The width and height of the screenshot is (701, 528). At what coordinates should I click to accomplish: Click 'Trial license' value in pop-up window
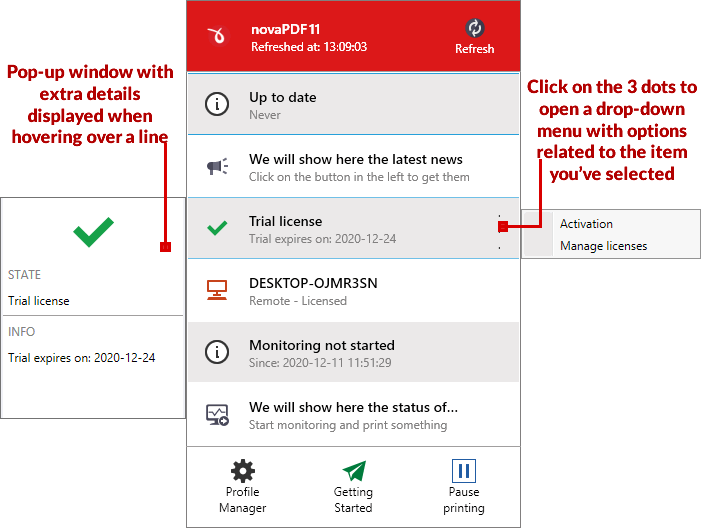[38, 301]
